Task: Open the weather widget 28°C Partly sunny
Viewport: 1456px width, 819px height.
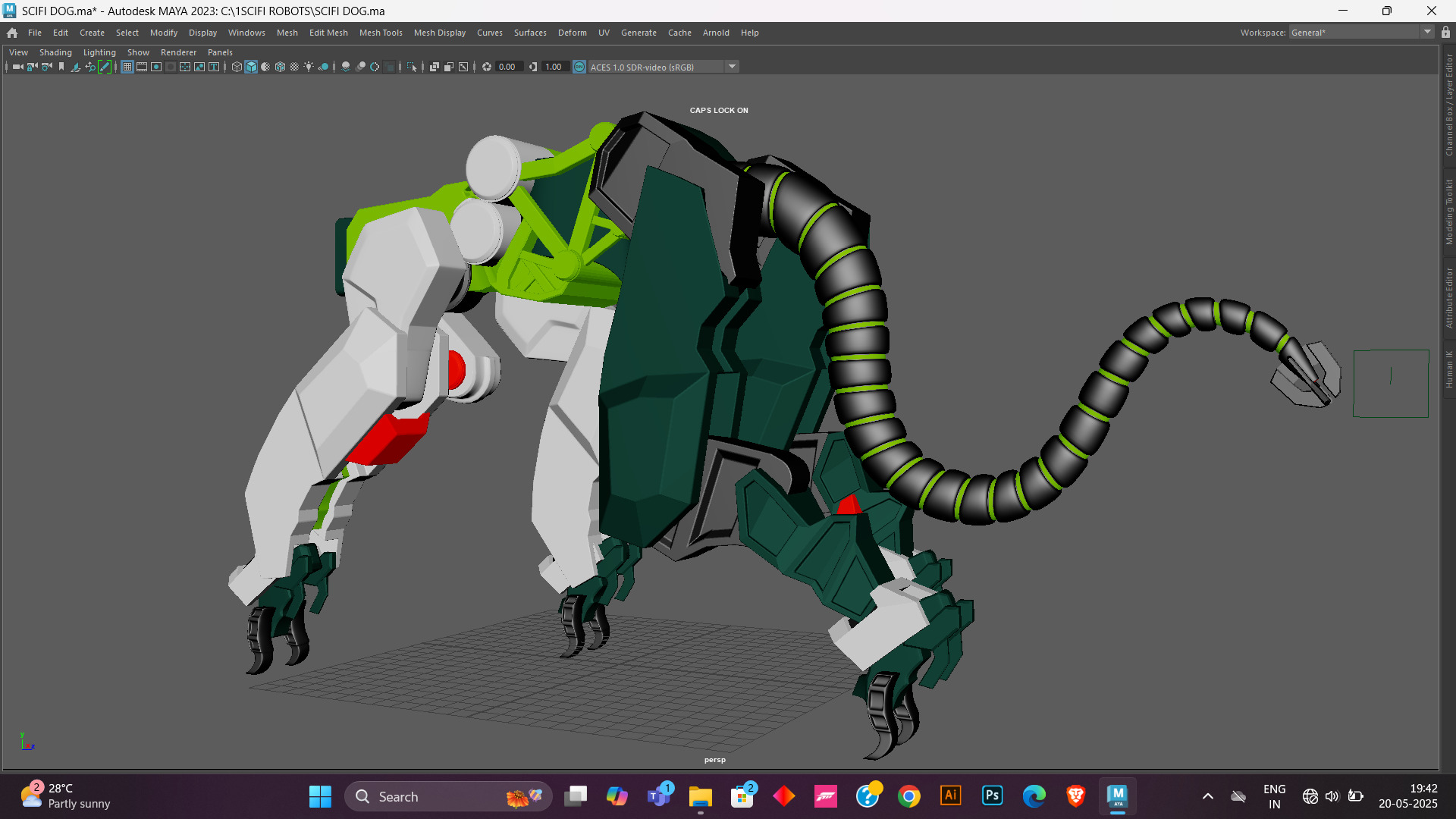Action: (66, 796)
